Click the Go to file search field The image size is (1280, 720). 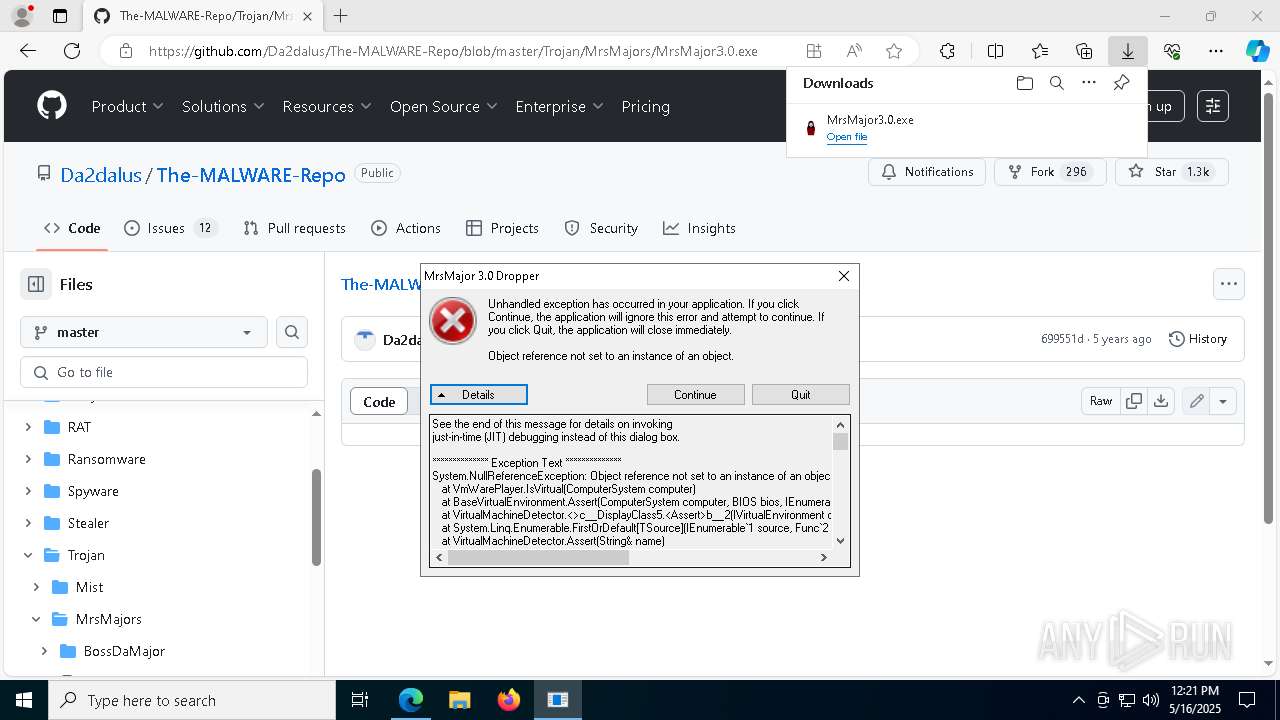click(164, 372)
